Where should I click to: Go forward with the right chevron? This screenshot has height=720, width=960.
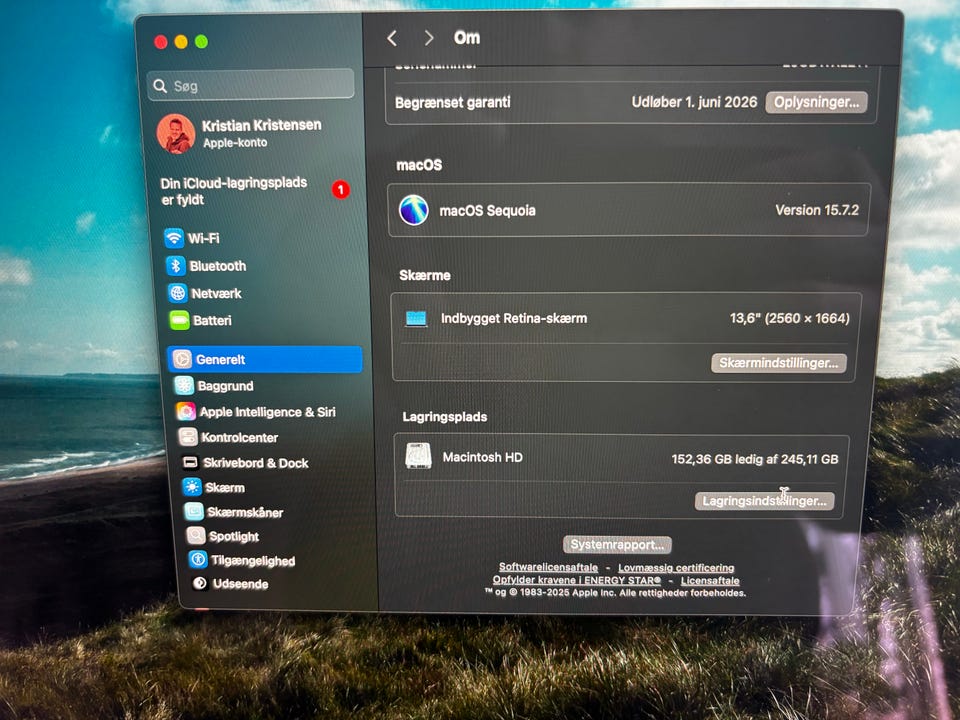(x=429, y=39)
